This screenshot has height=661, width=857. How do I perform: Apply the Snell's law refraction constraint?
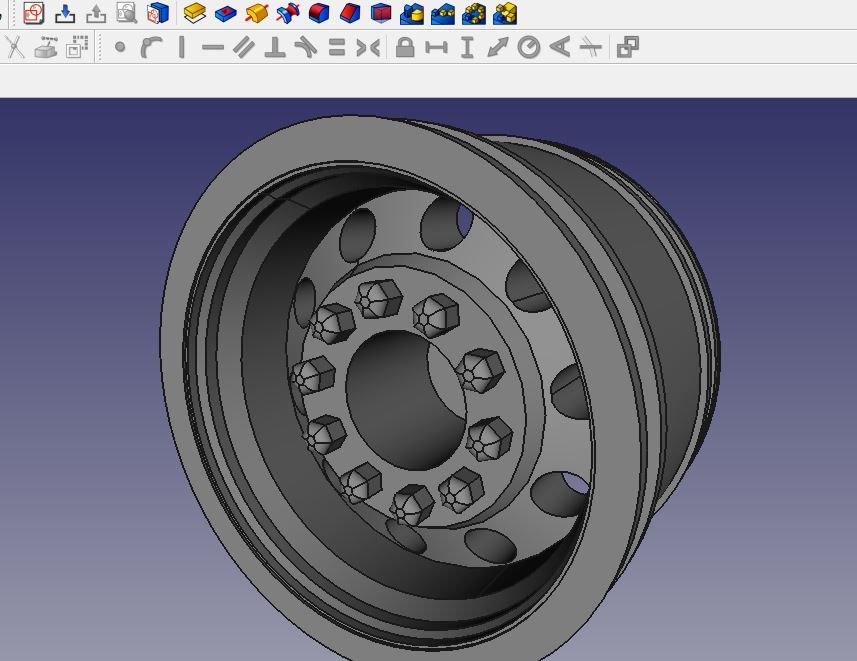tap(591, 47)
